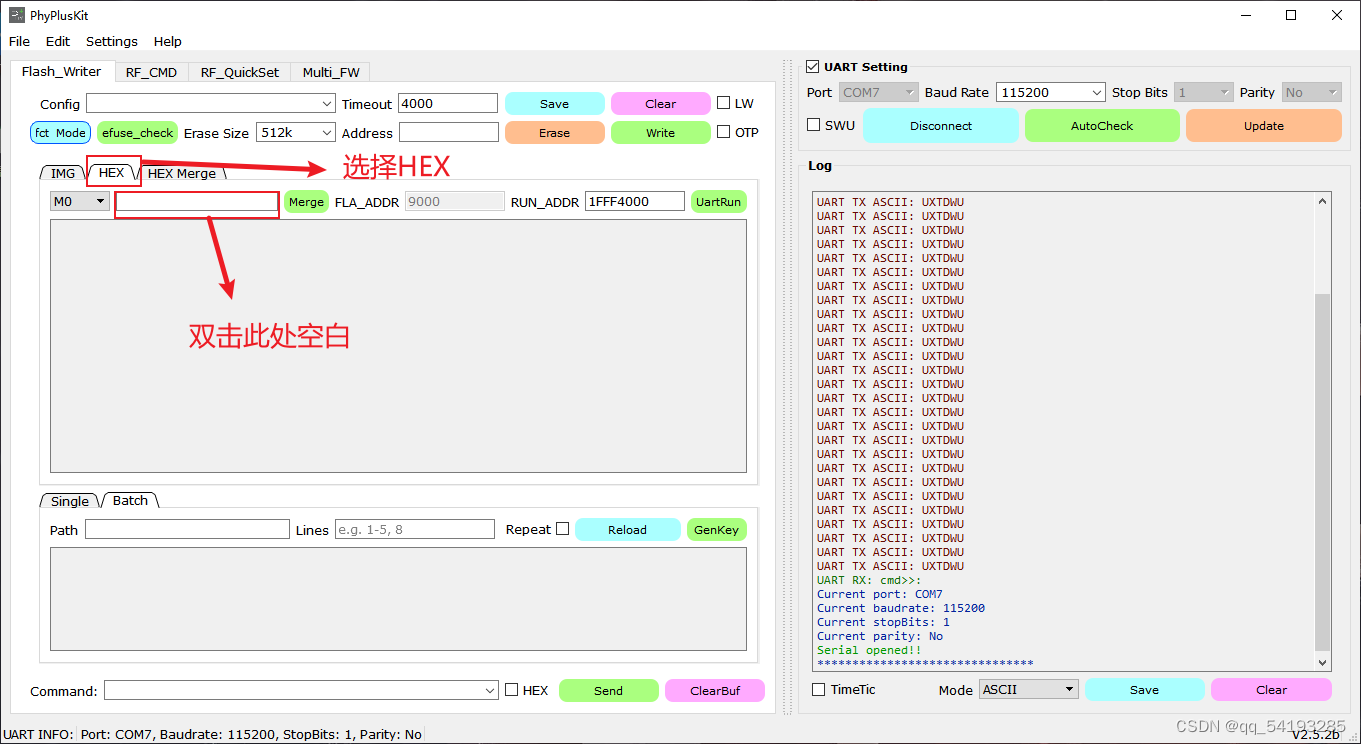This screenshot has height=744, width=1361.
Task: Click the Save config button
Action: click(x=554, y=104)
